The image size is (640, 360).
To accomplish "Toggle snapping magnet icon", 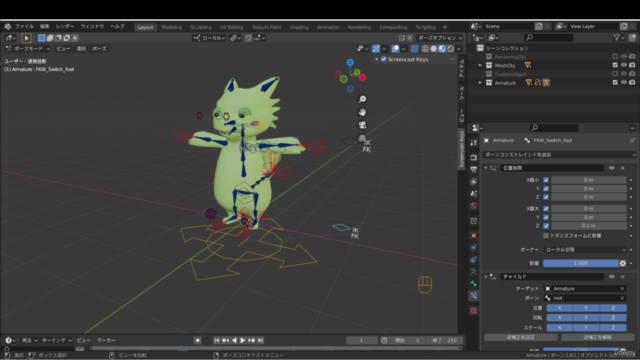I will 248,38.
